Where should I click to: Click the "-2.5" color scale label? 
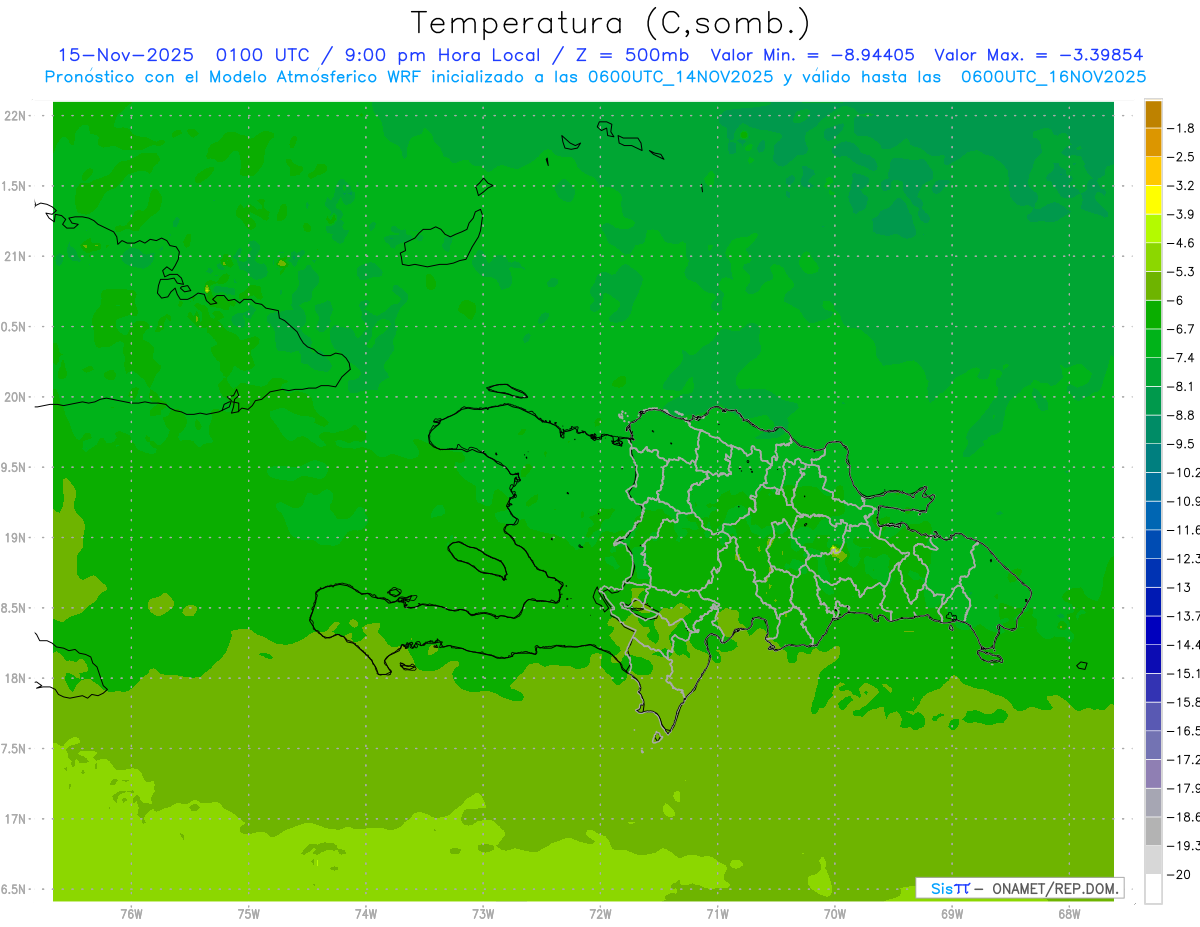[x=1182, y=157]
